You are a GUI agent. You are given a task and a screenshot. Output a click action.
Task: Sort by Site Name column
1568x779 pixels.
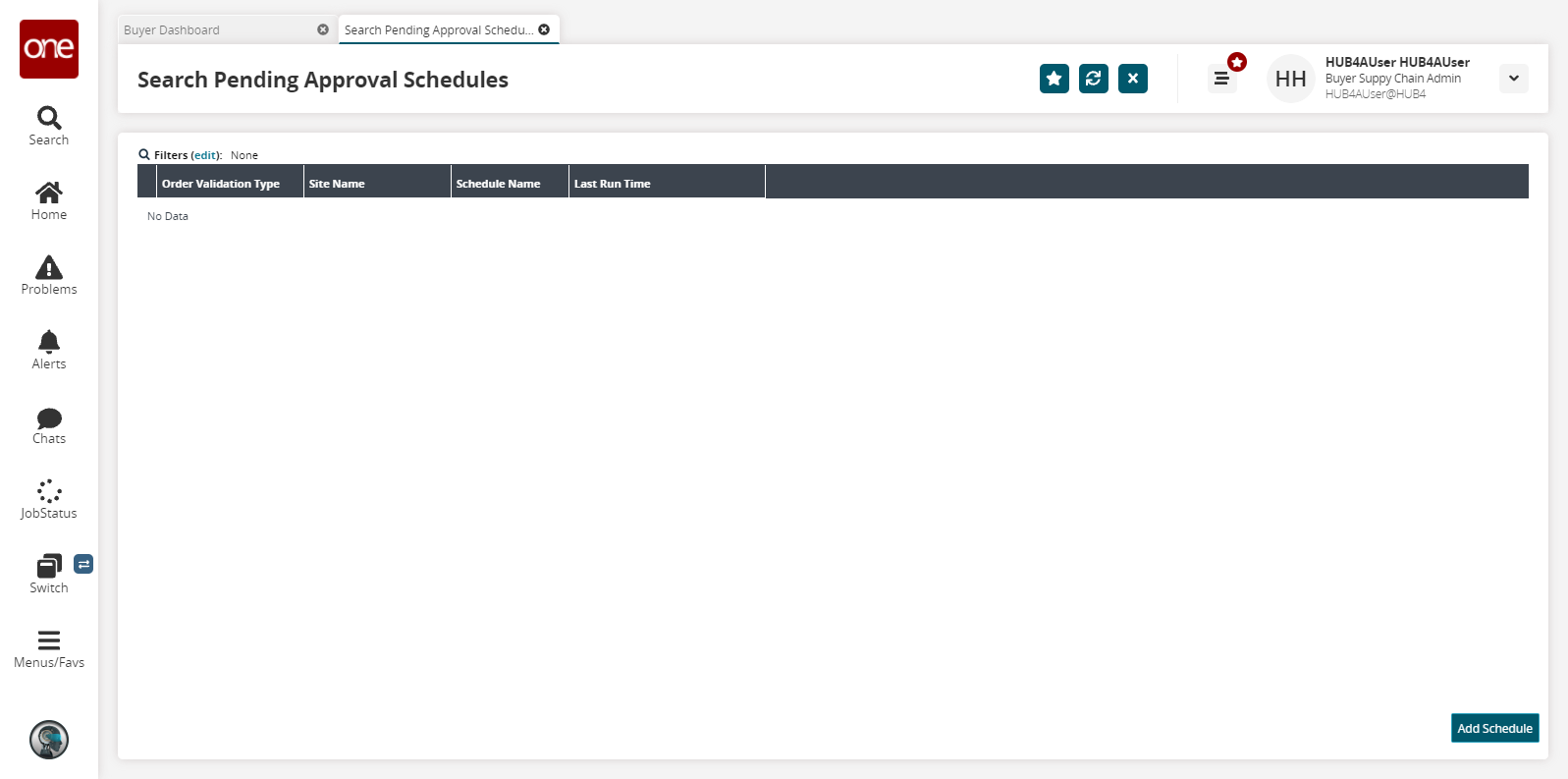click(378, 183)
